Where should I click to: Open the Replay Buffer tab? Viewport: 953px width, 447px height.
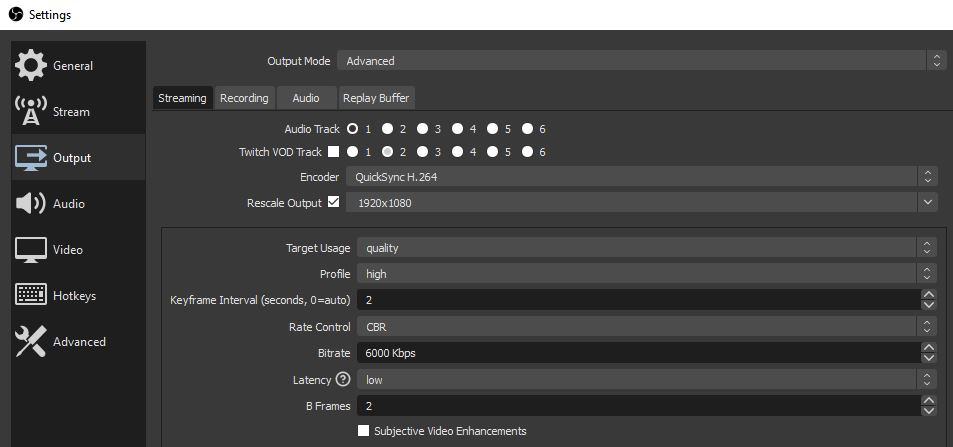point(376,98)
